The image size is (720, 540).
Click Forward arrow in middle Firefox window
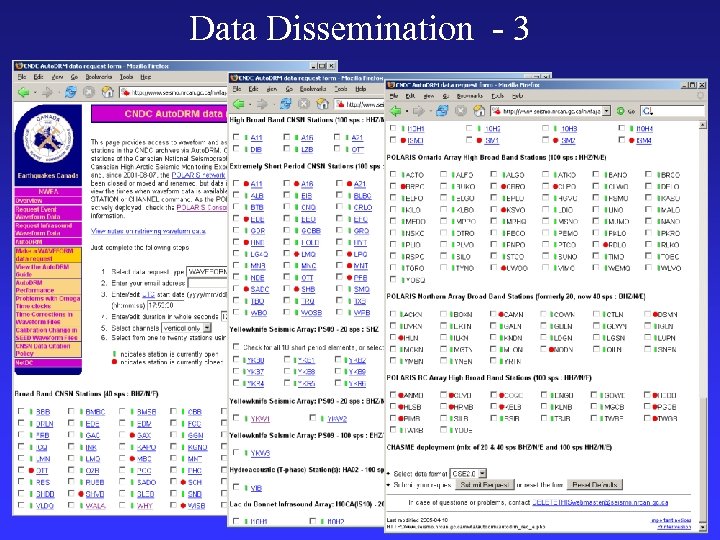point(262,104)
